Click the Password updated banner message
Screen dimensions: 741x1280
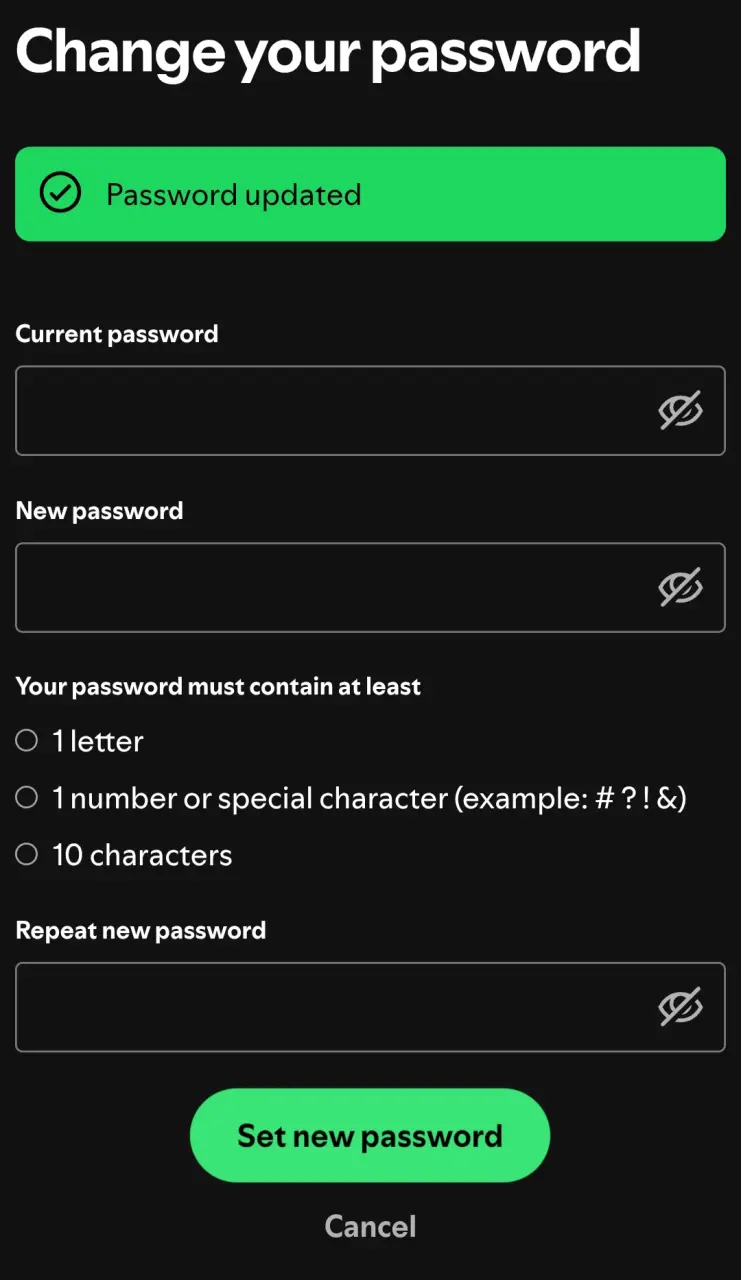tap(370, 194)
